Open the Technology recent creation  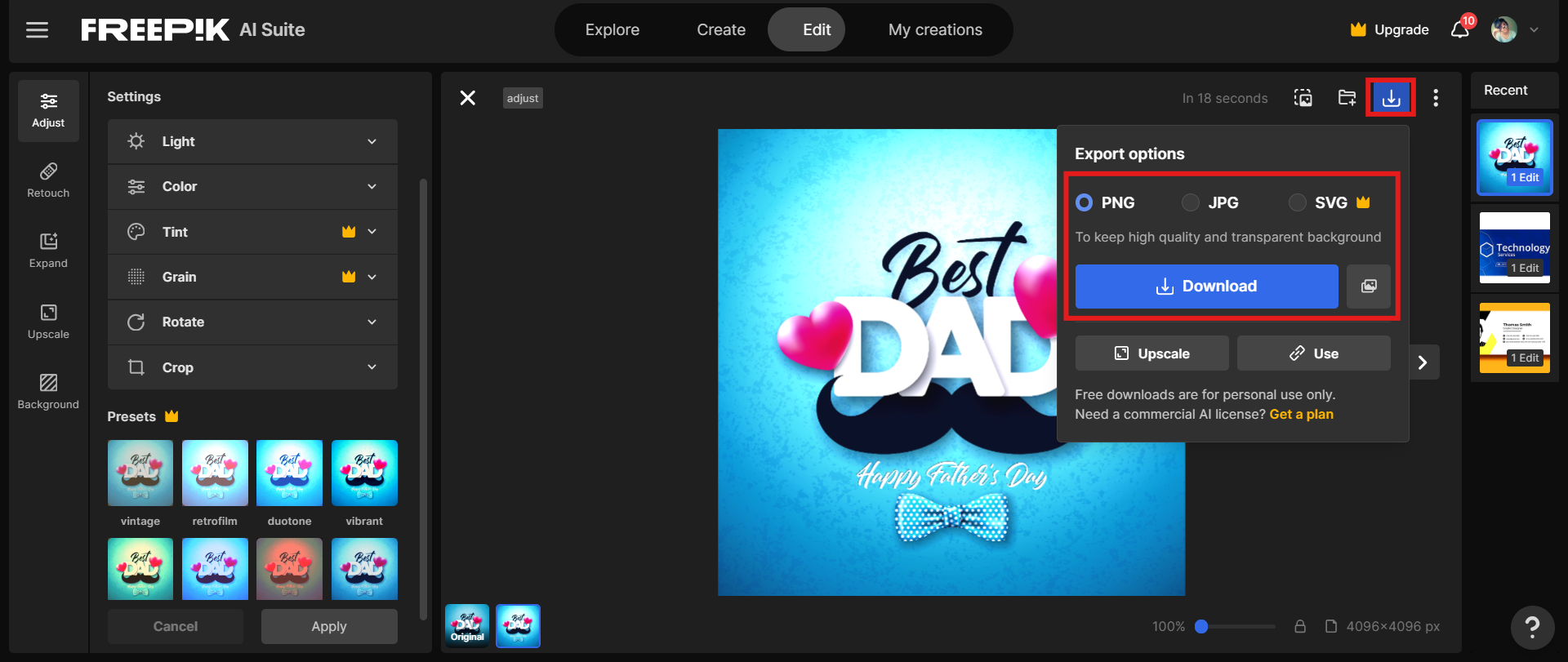1515,248
